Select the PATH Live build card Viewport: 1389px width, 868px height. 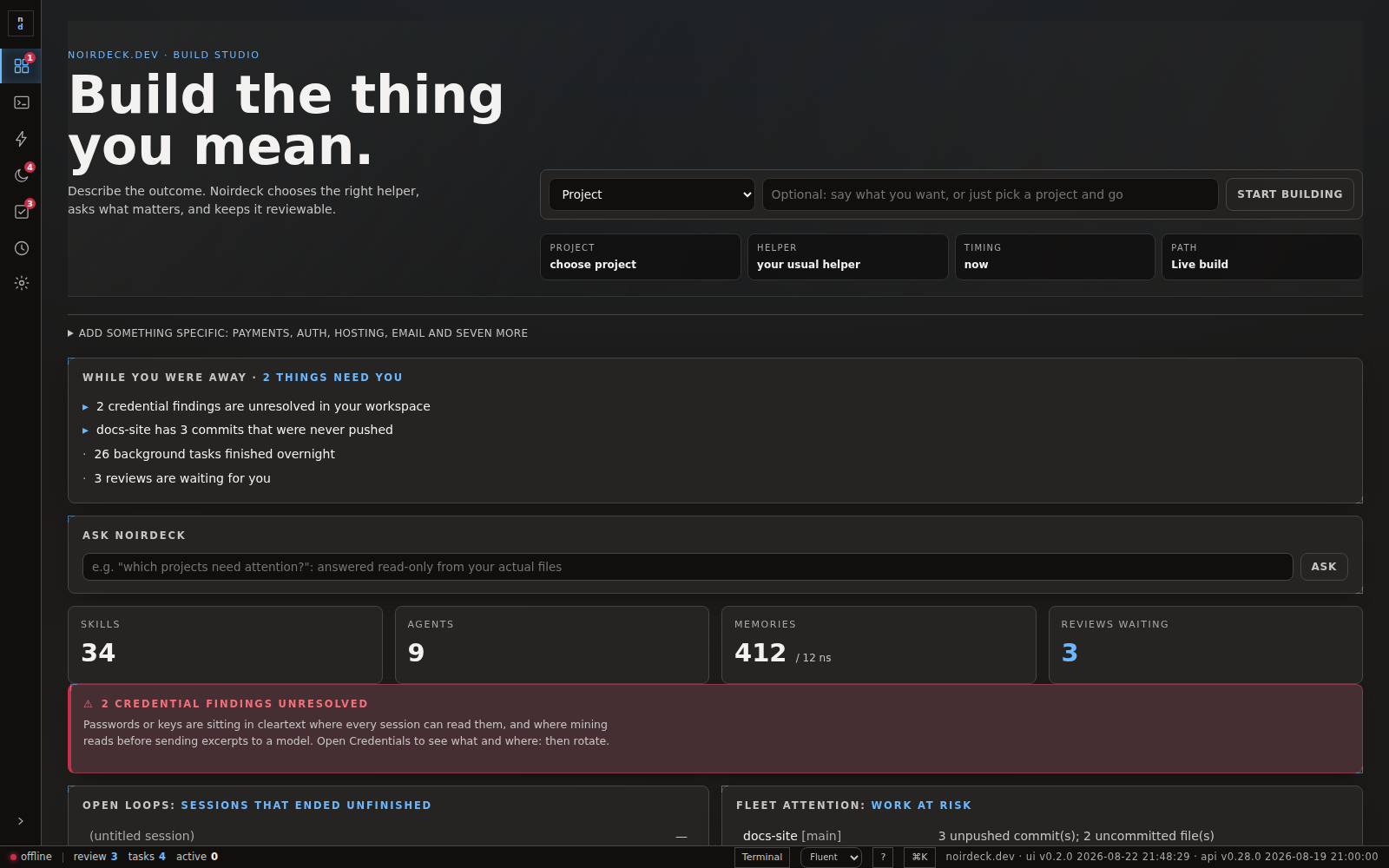1261,257
